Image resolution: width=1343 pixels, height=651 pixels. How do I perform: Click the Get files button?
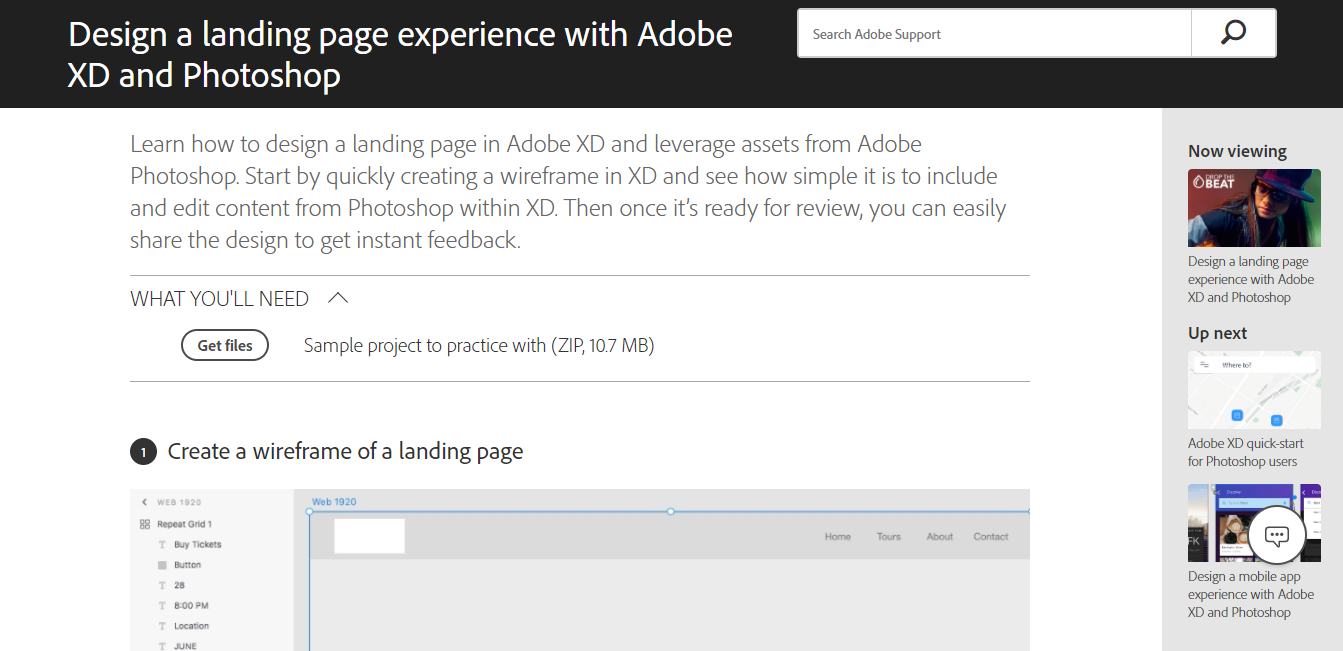click(224, 344)
